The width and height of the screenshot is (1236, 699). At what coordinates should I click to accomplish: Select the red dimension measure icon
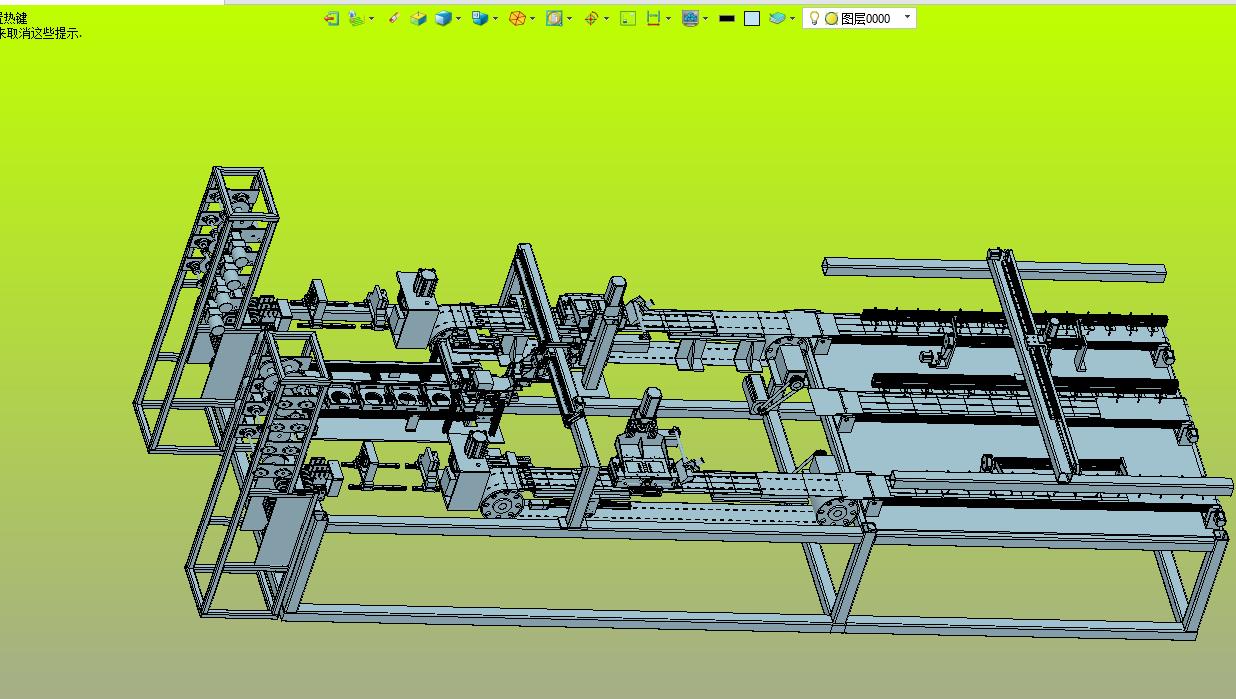[654, 18]
